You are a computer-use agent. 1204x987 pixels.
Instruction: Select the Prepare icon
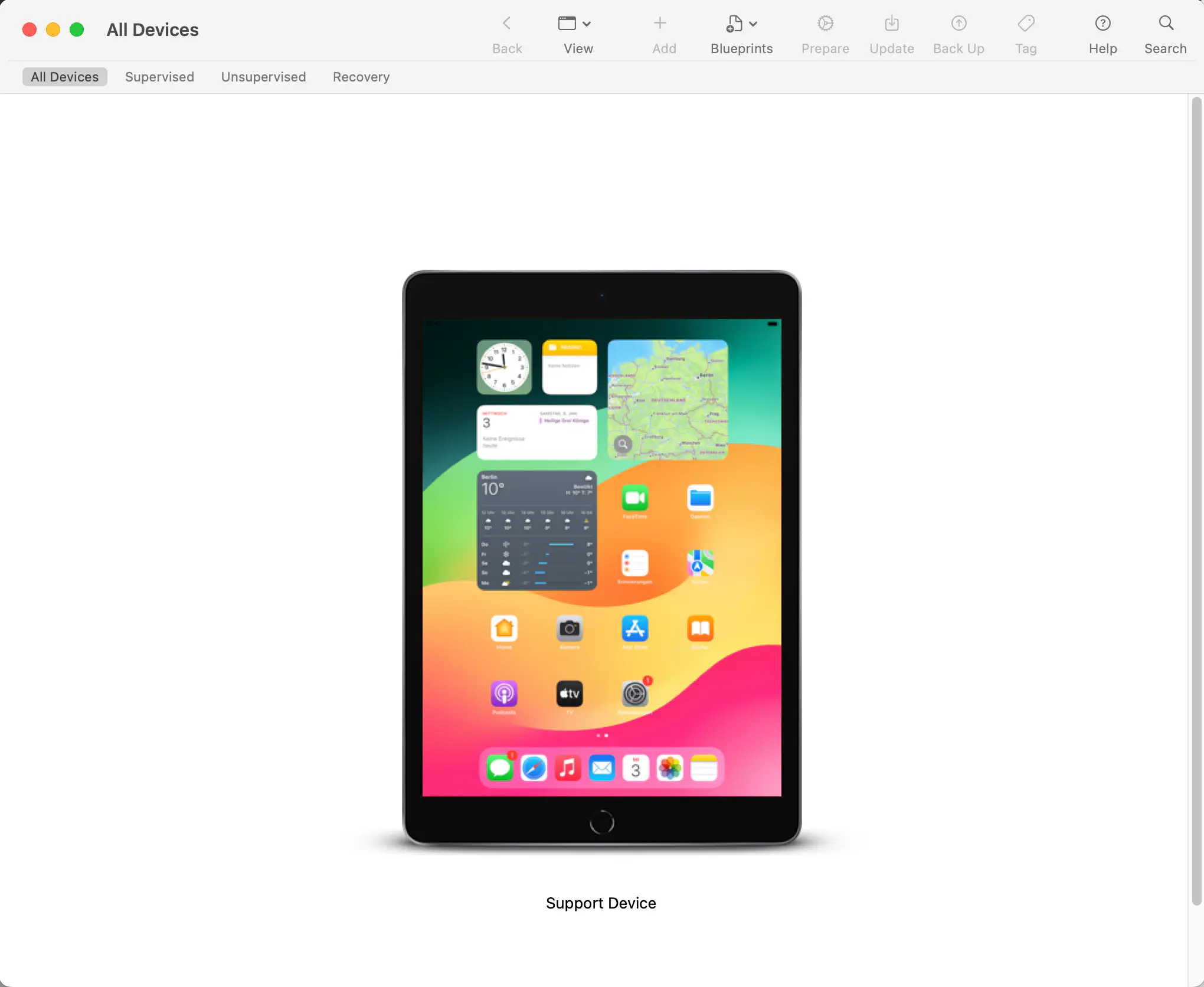(x=824, y=24)
